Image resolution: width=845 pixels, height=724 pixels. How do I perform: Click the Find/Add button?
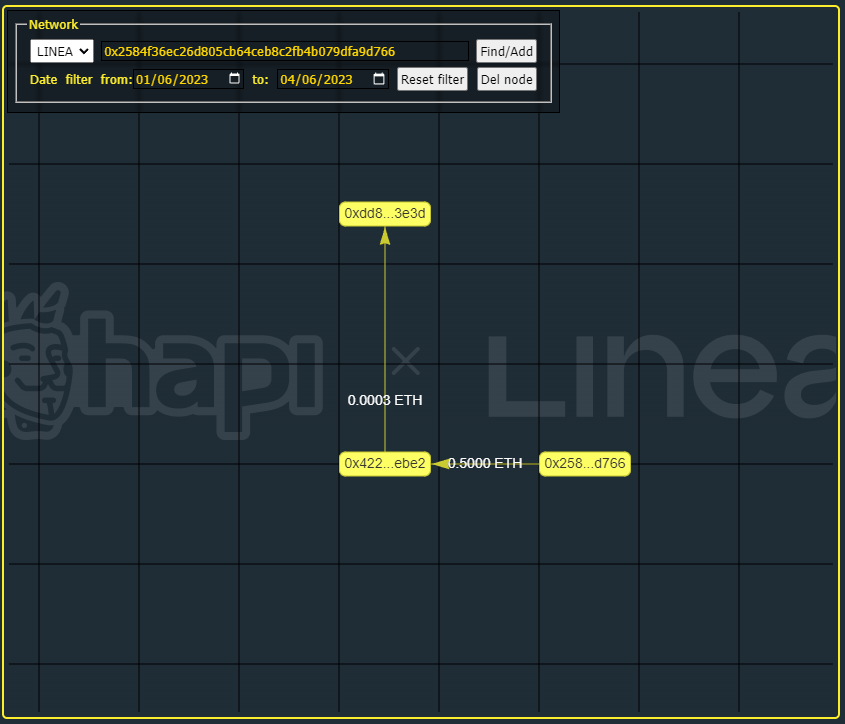coord(507,51)
